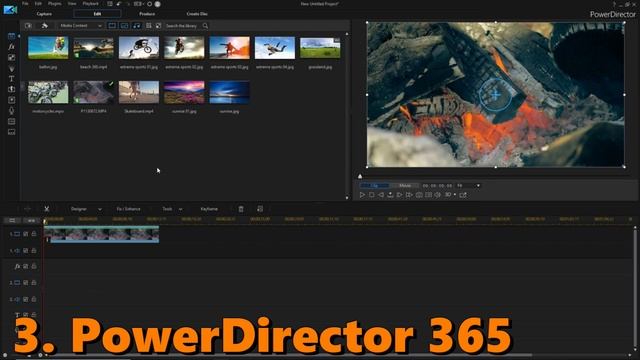Open the File menu
This screenshot has width=640, height=360.
pyautogui.click(x=25, y=4)
